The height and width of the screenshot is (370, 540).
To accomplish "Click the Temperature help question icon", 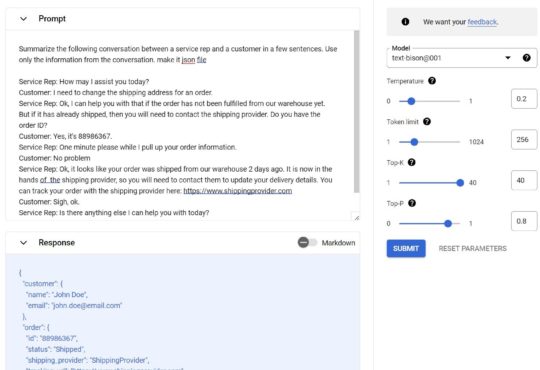I will (432, 81).
